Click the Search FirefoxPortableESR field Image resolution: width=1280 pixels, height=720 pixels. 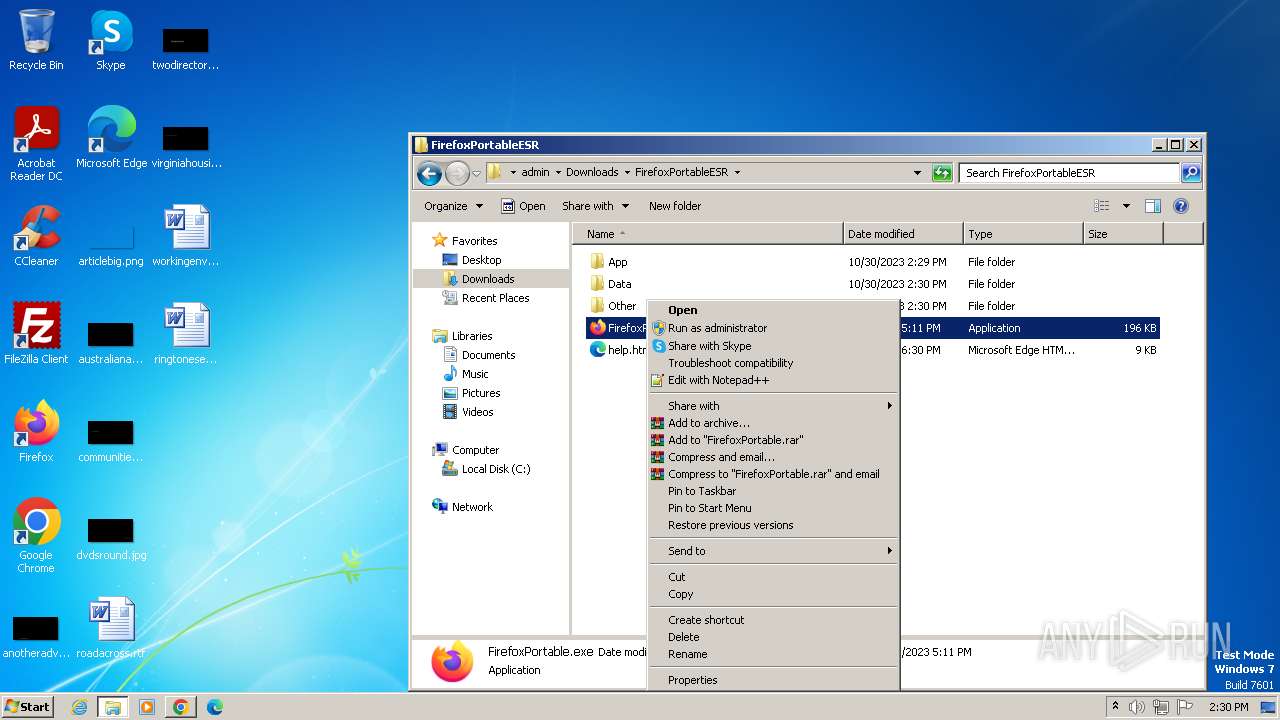coord(1069,173)
